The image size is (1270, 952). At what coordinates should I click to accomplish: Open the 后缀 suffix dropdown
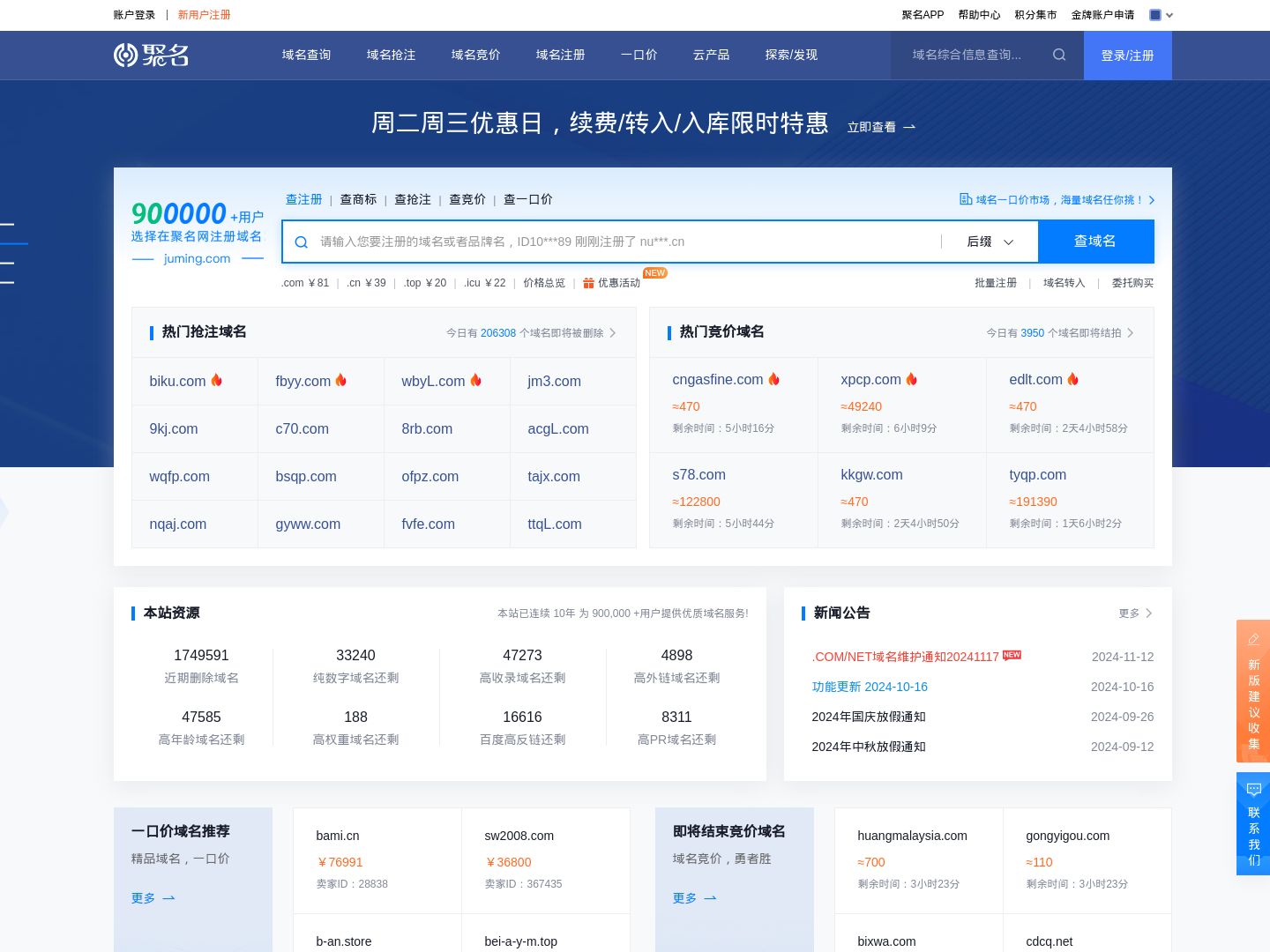990,242
